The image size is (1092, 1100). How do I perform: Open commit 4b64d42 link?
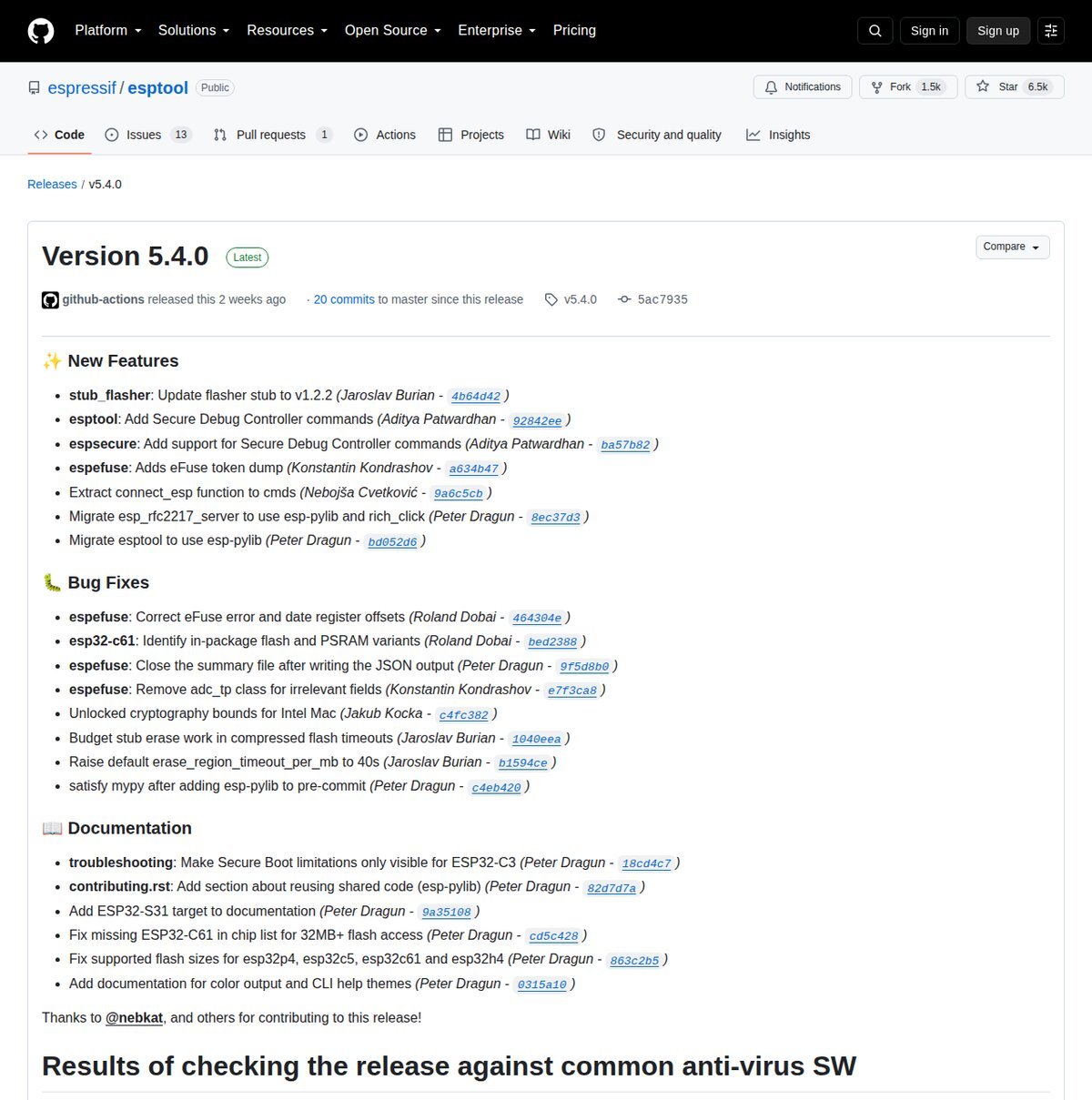(x=476, y=397)
